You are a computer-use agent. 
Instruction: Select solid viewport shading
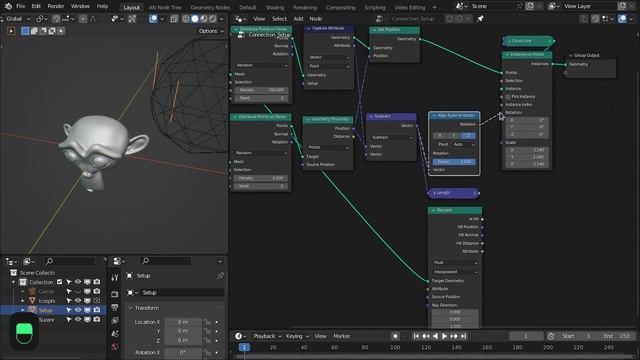[x=195, y=19]
